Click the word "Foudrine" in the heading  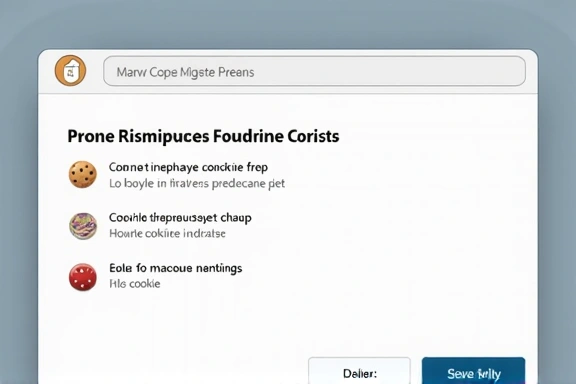[248, 136]
